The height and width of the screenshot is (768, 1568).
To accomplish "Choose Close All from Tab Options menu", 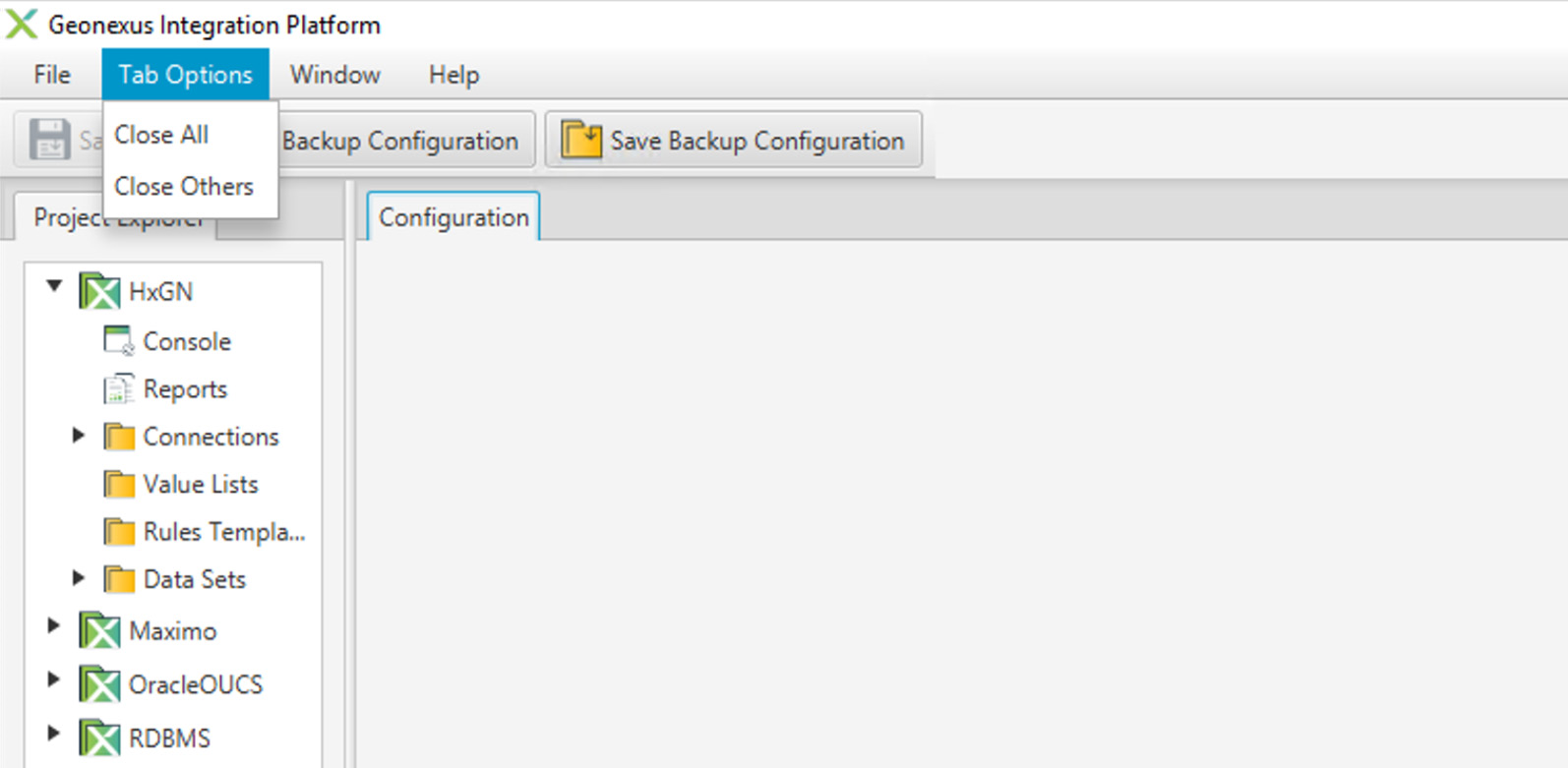I will [x=161, y=135].
